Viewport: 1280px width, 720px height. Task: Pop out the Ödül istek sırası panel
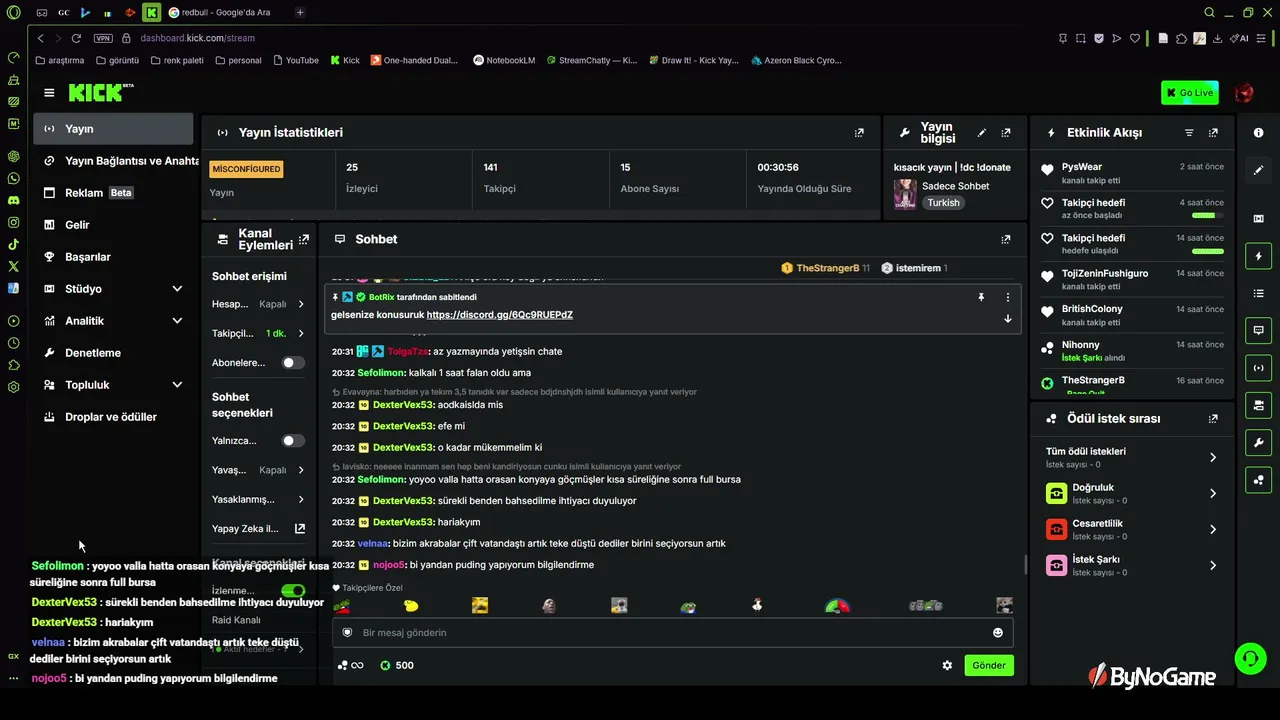pyautogui.click(x=1213, y=419)
